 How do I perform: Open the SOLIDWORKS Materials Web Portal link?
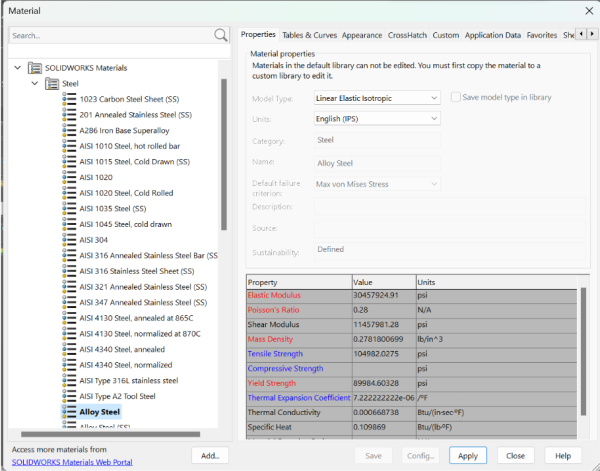(73, 462)
